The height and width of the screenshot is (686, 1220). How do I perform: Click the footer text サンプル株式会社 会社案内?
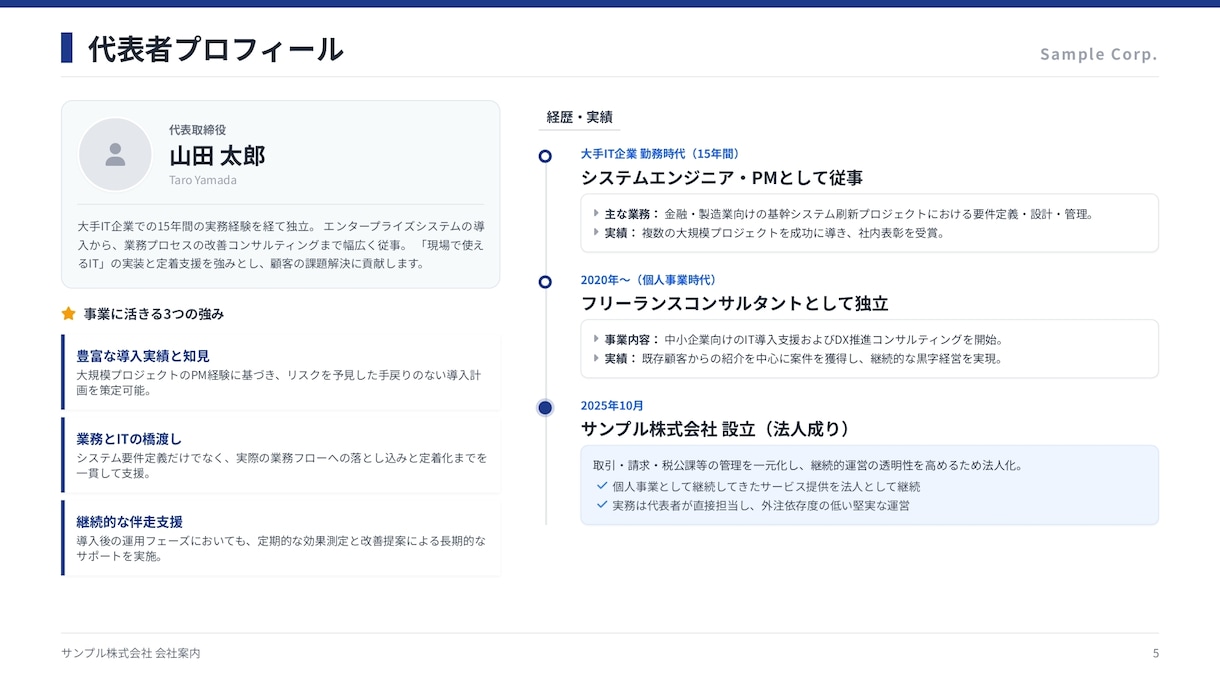(x=131, y=653)
